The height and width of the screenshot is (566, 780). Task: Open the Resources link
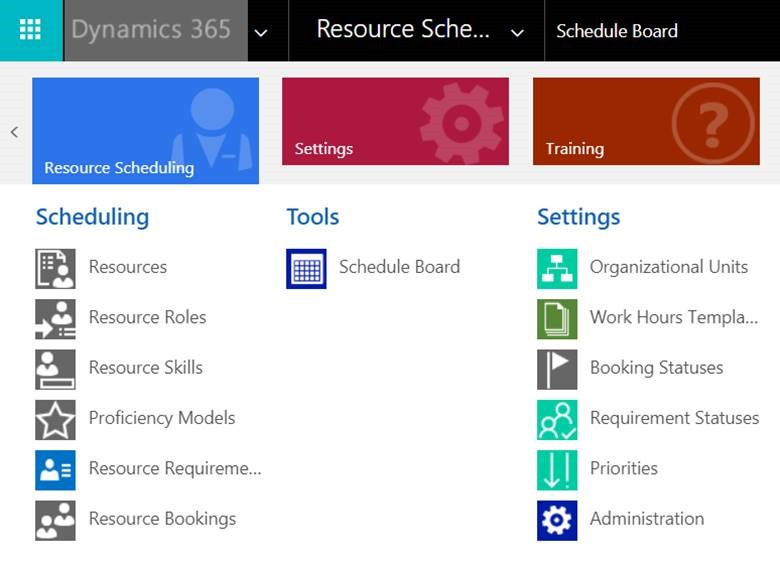pyautogui.click(x=128, y=267)
